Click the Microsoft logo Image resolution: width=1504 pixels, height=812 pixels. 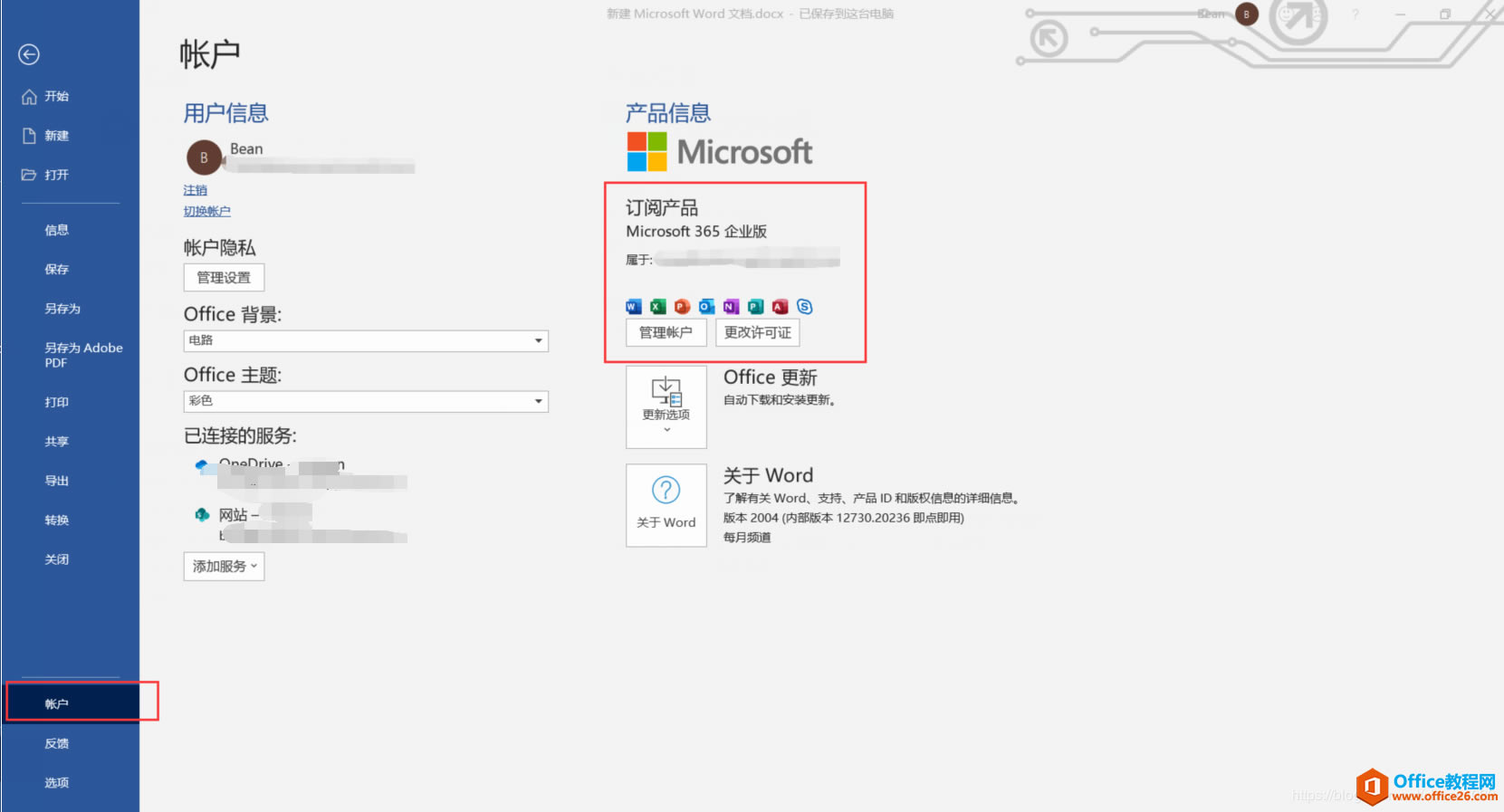point(720,152)
